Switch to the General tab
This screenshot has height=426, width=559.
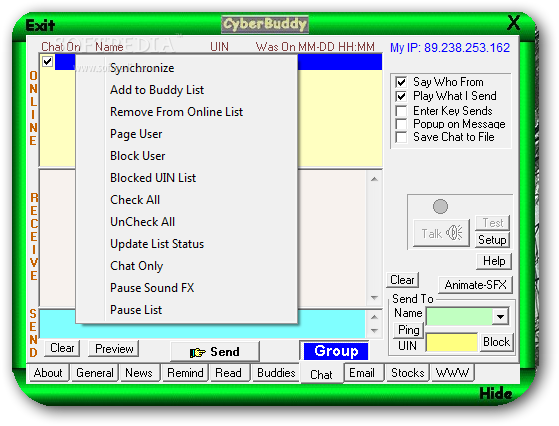94,373
